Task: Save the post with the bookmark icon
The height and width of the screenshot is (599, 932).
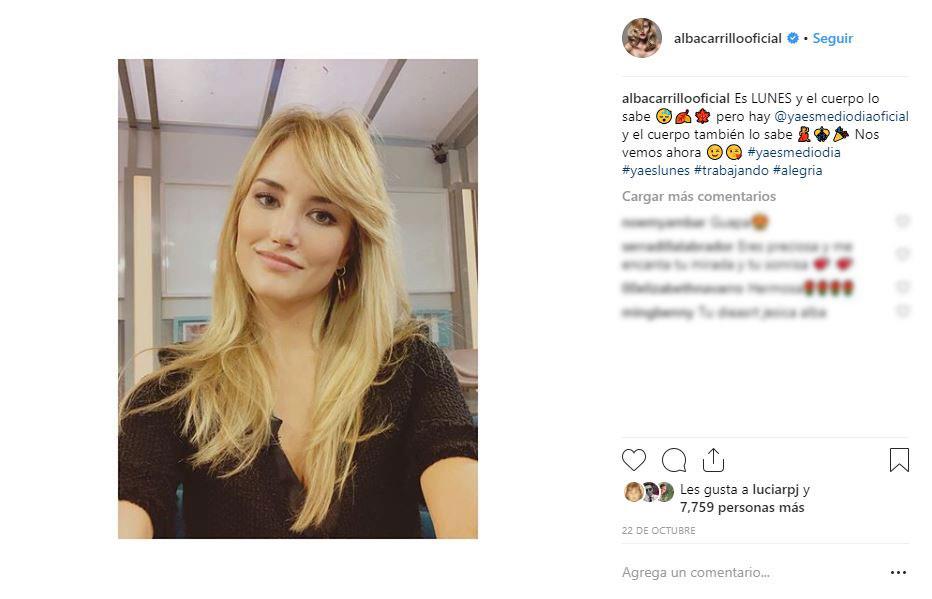Action: (899, 460)
